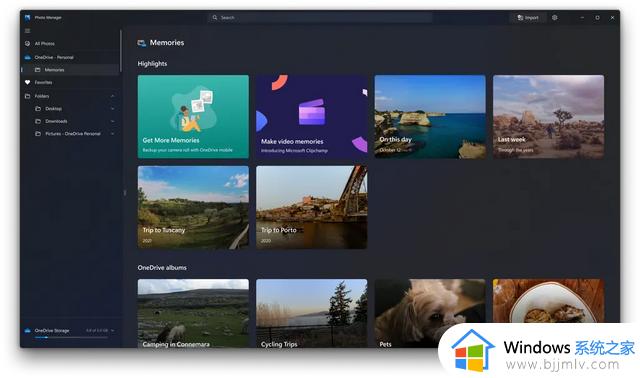Expand the Desktop folder chevron

tap(112, 109)
